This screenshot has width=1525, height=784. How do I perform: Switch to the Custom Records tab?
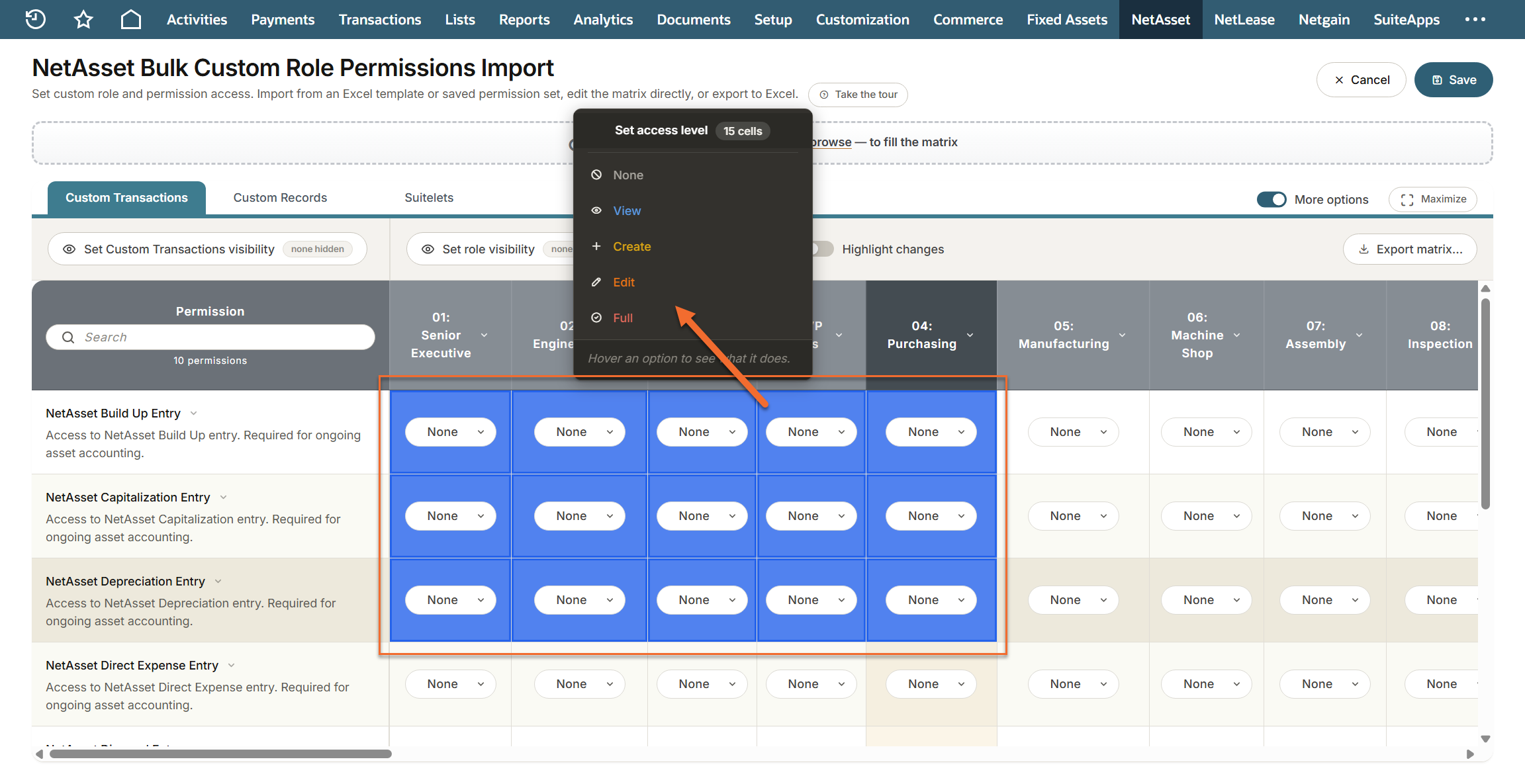pyautogui.click(x=280, y=198)
